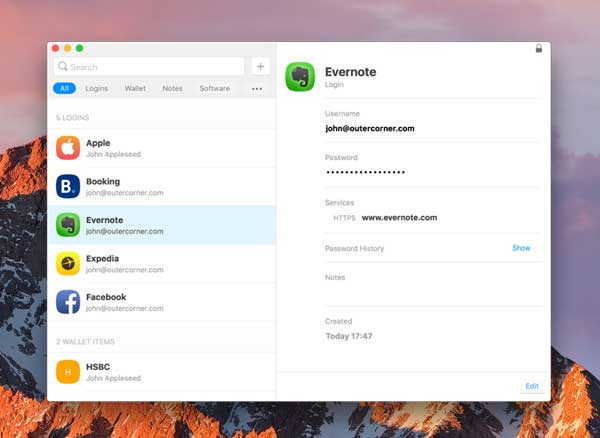Click the '5 LOGINS' section header
Viewport: 600px width, 438px height.
[x=73, y=118]
